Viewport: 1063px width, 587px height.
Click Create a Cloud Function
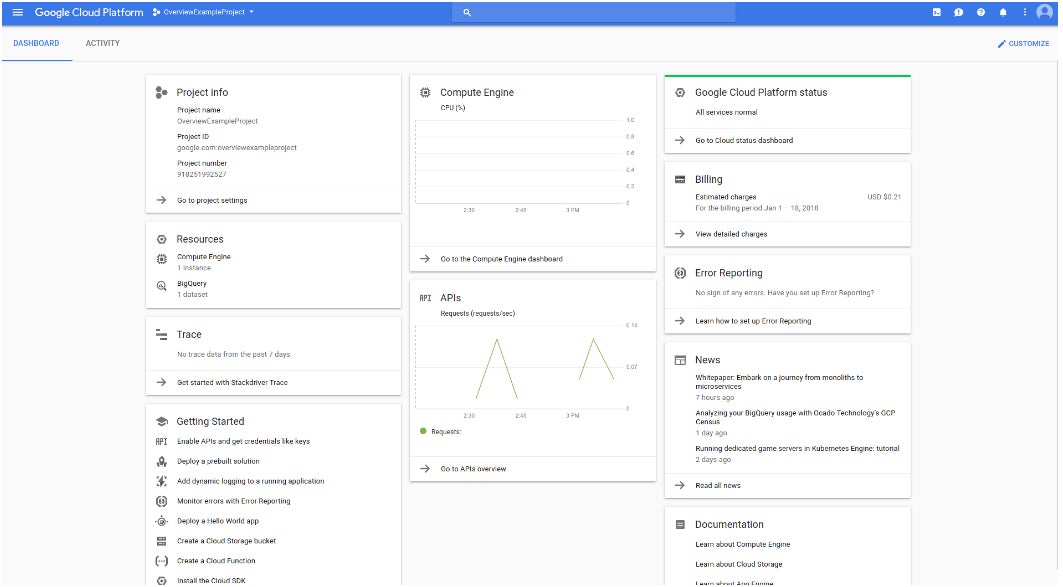pyautogui.click(x=216, y=561)
